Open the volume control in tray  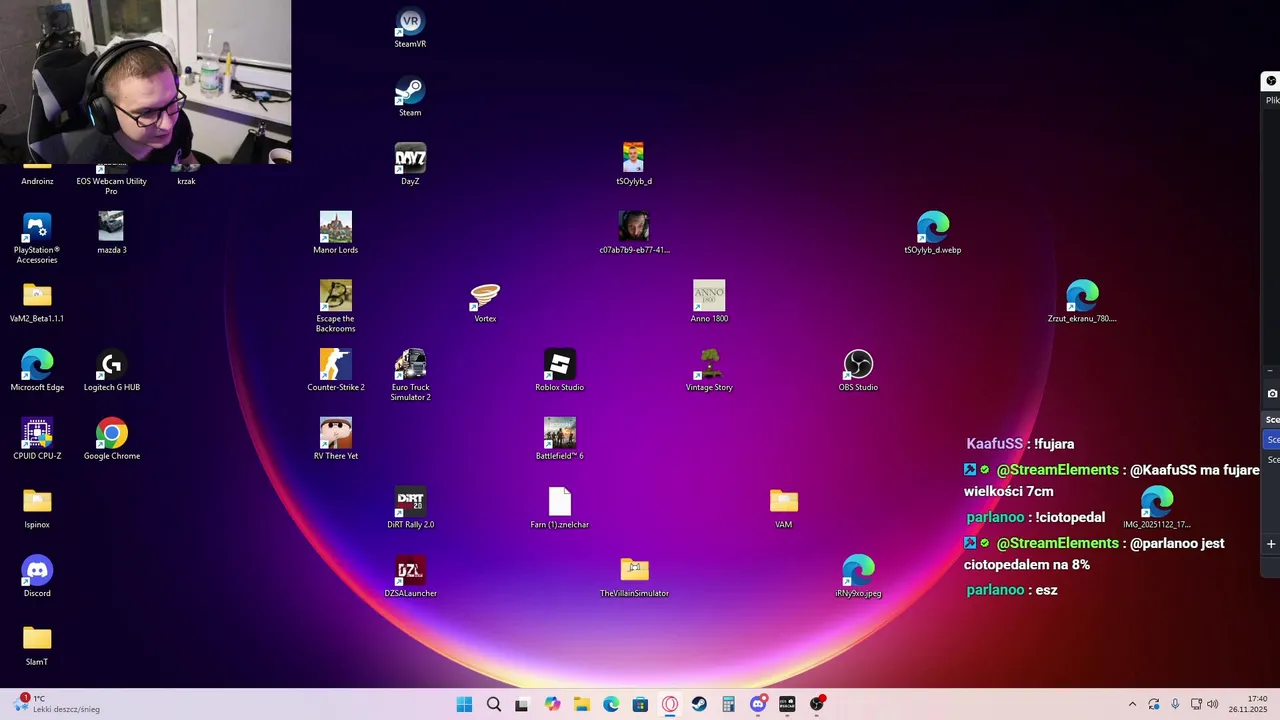click(x=1213, y=704)
